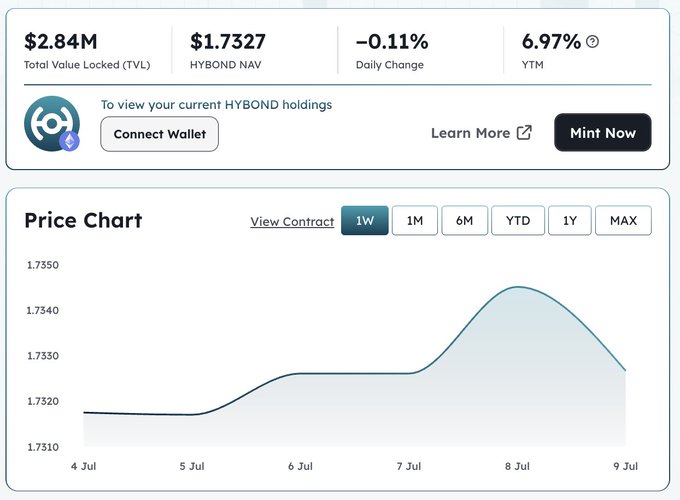This screenshot has height=500, width=680.
Task: Click the Mint Now button
Action: click(603, 133)
